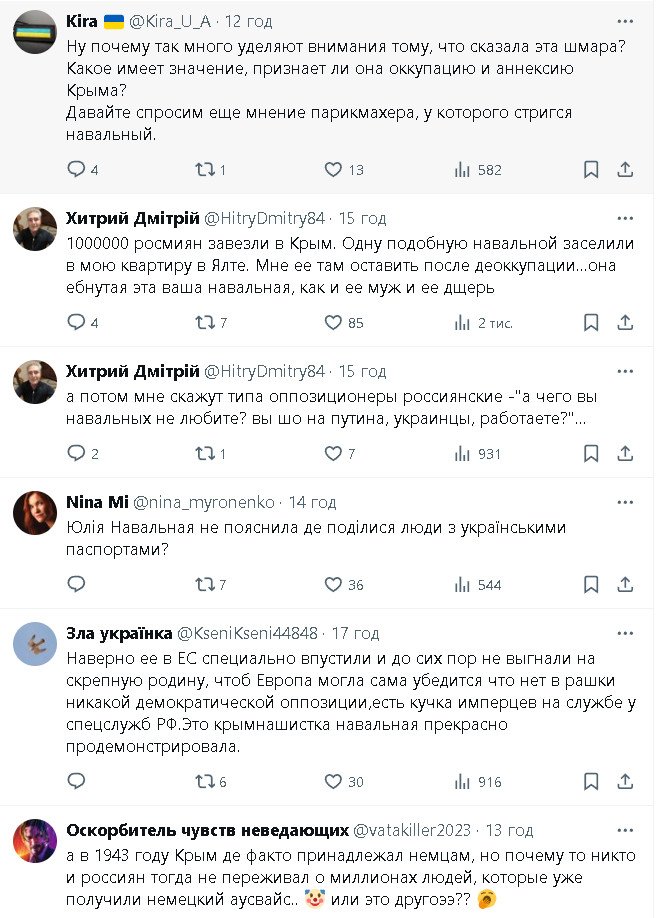Share the tweet with 931 views
The image size is (656, 918).
[x=626, y=453]
